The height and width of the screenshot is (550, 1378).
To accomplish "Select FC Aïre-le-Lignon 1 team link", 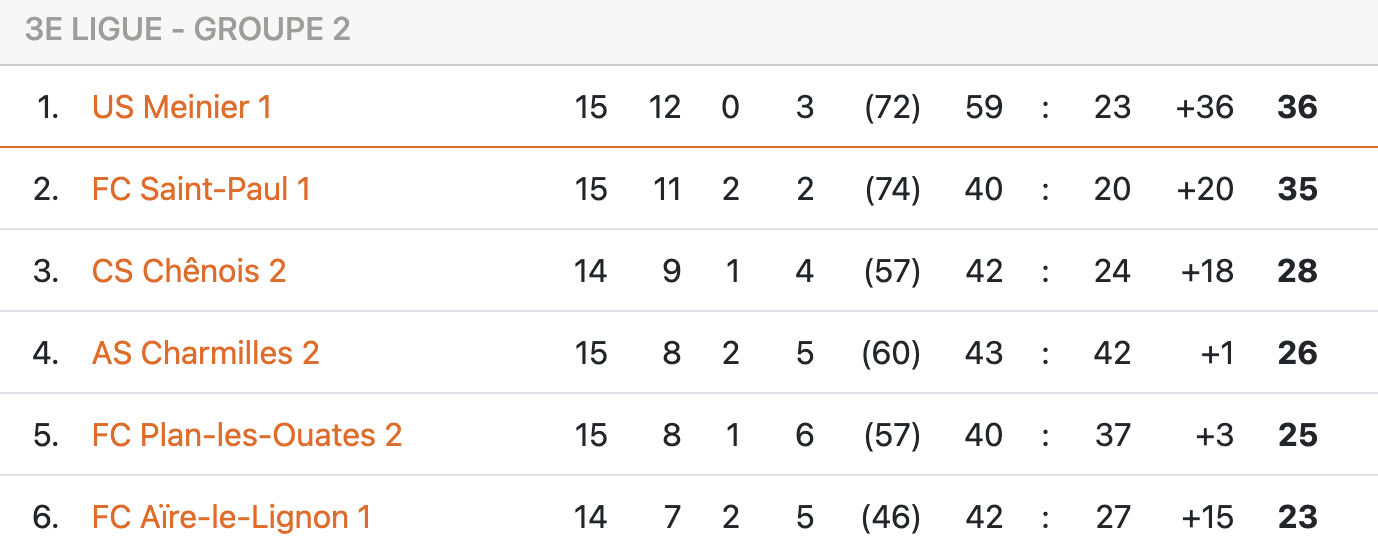I will 231,517.
